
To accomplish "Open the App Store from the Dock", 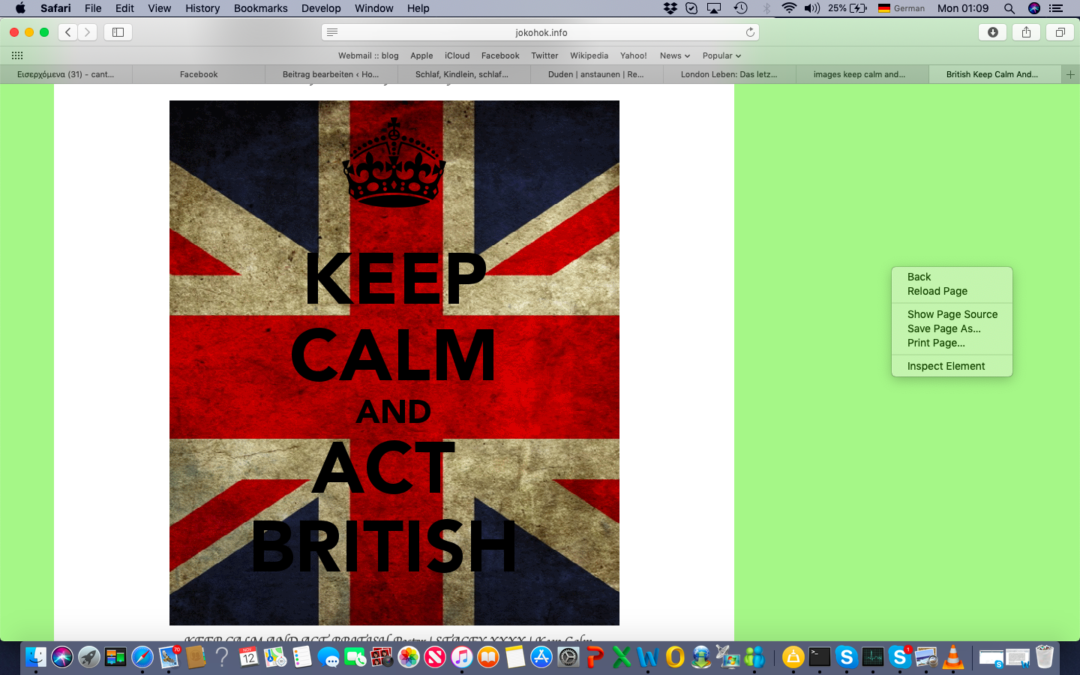I will click(541, 656).
